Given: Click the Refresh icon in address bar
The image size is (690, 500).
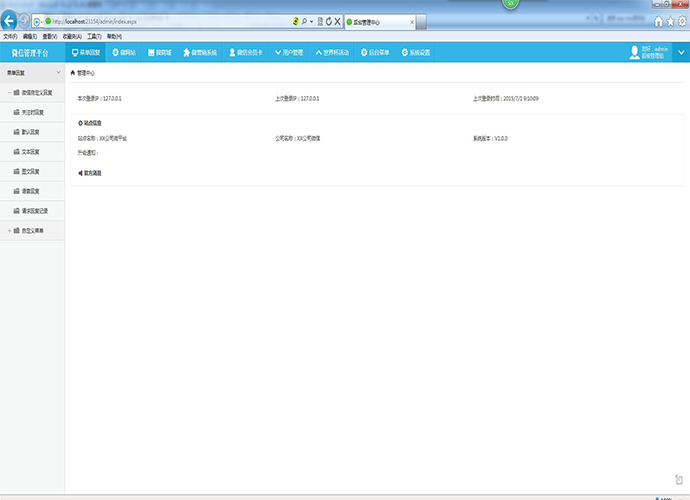Looking at the screenshot, I should click(327, 21).
